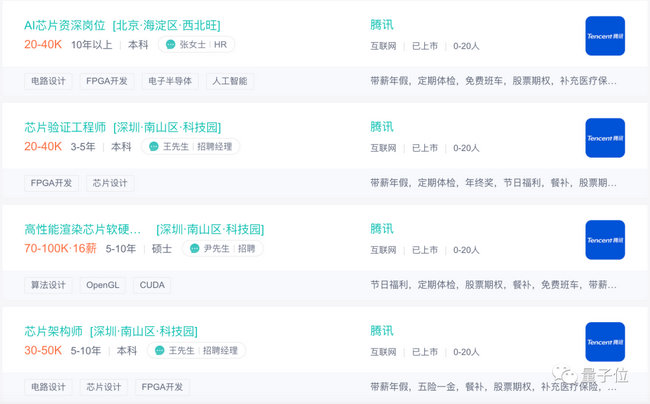Open the 芯片架构师 job posting
This screenshot has width=650, height=404.
(x=53, y=331)
